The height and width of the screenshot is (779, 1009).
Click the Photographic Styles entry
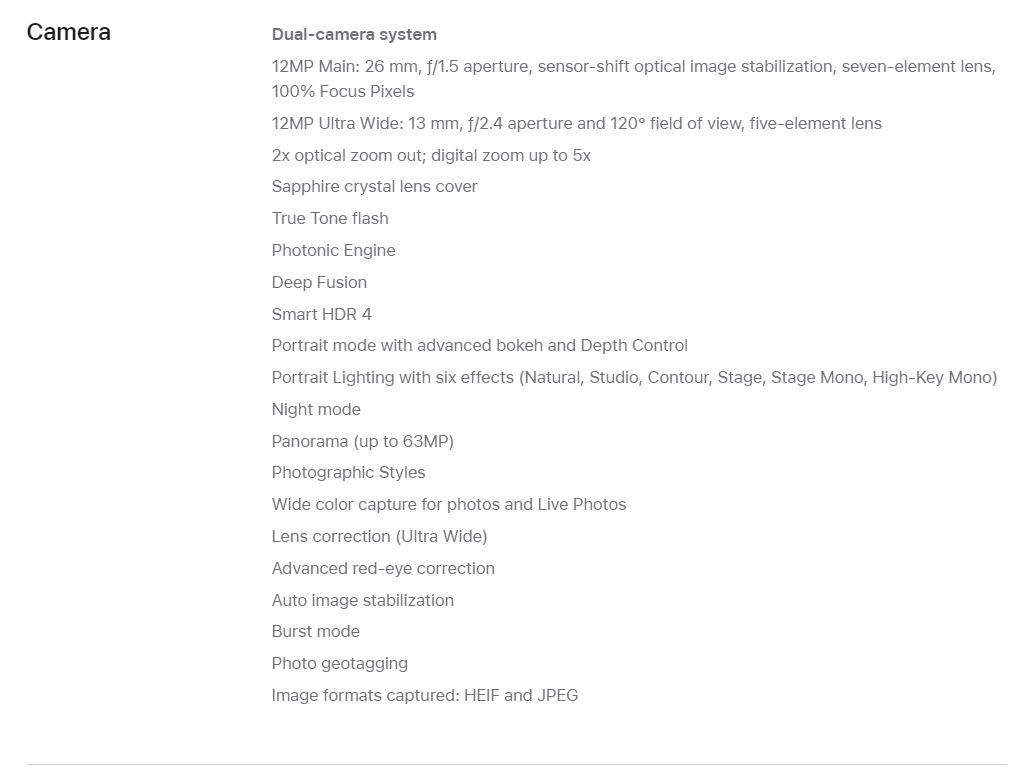348,473
